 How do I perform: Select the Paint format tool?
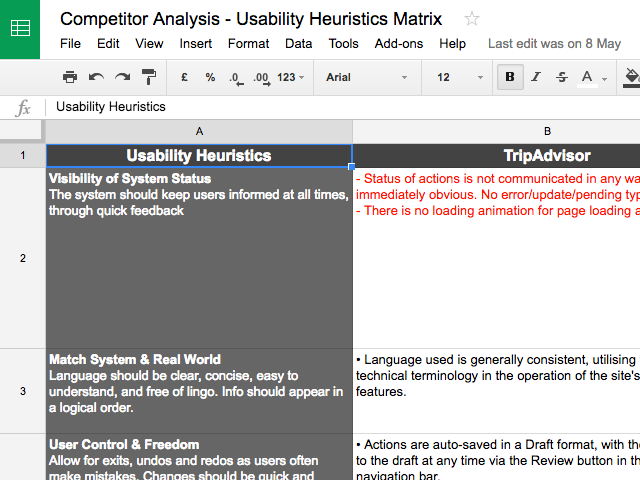(149, 77)
